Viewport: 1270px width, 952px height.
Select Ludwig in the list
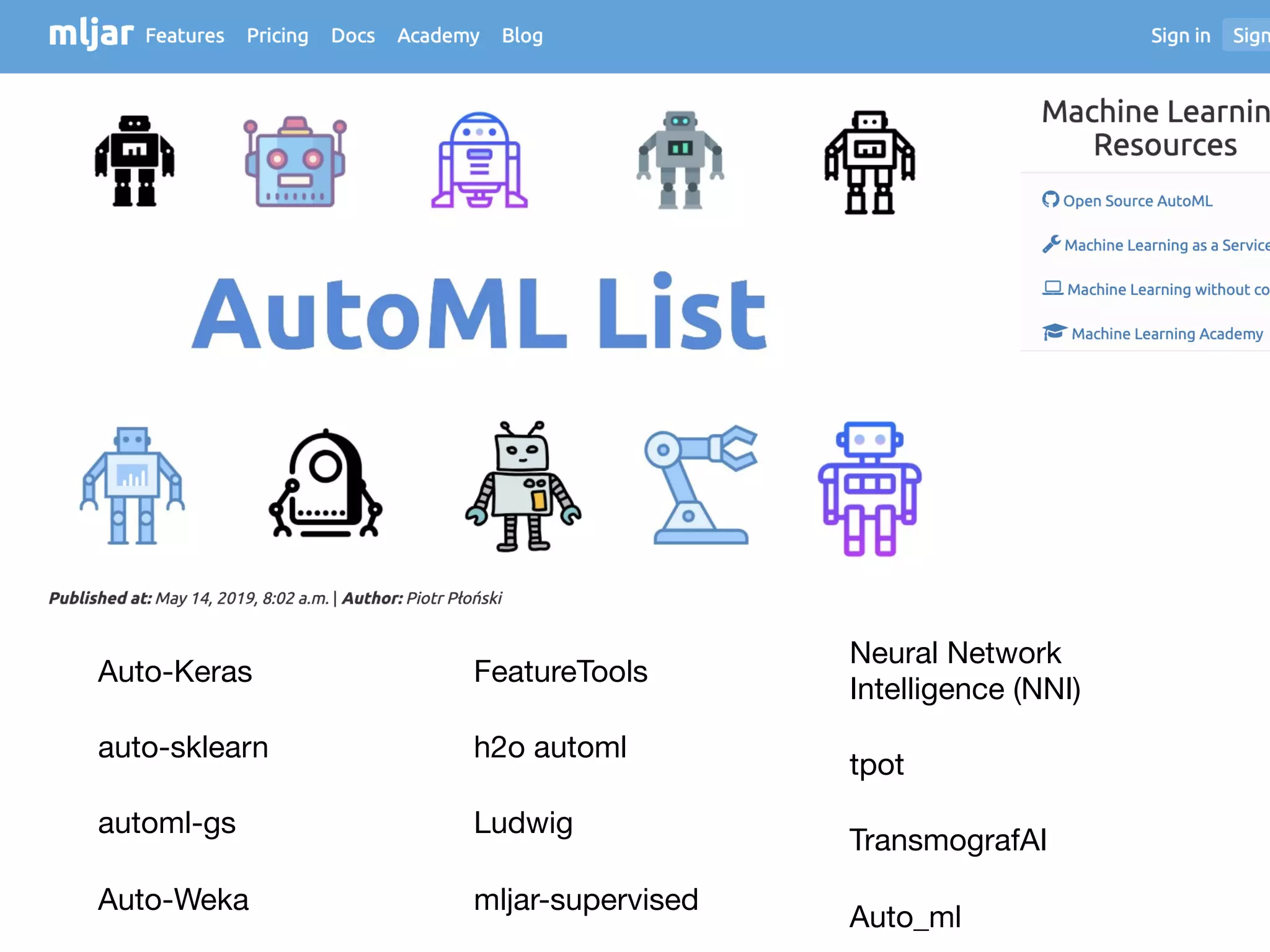tap(523, 823)
